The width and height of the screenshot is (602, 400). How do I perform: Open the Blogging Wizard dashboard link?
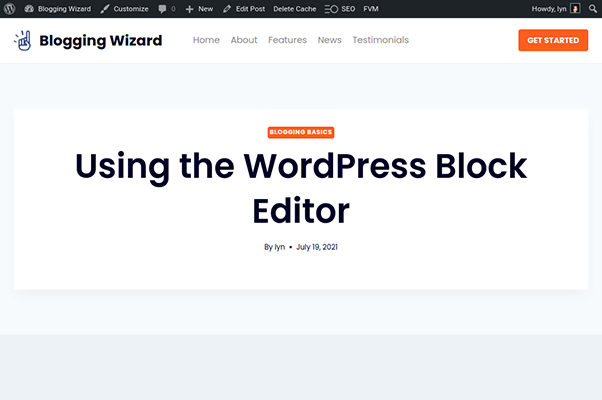pos(58,8)
